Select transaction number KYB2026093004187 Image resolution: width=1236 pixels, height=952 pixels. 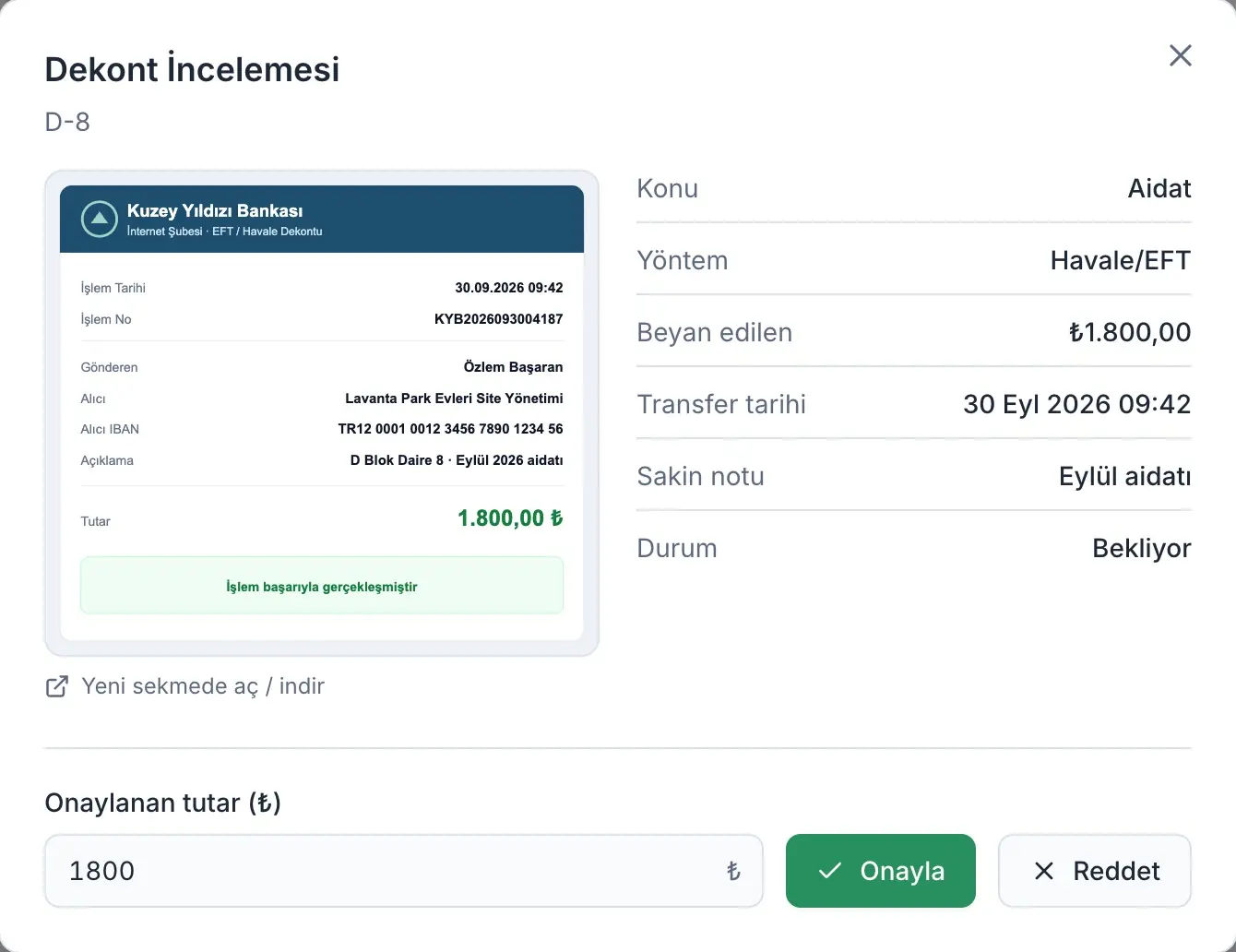pyautogui.click(x=498, y=319)
